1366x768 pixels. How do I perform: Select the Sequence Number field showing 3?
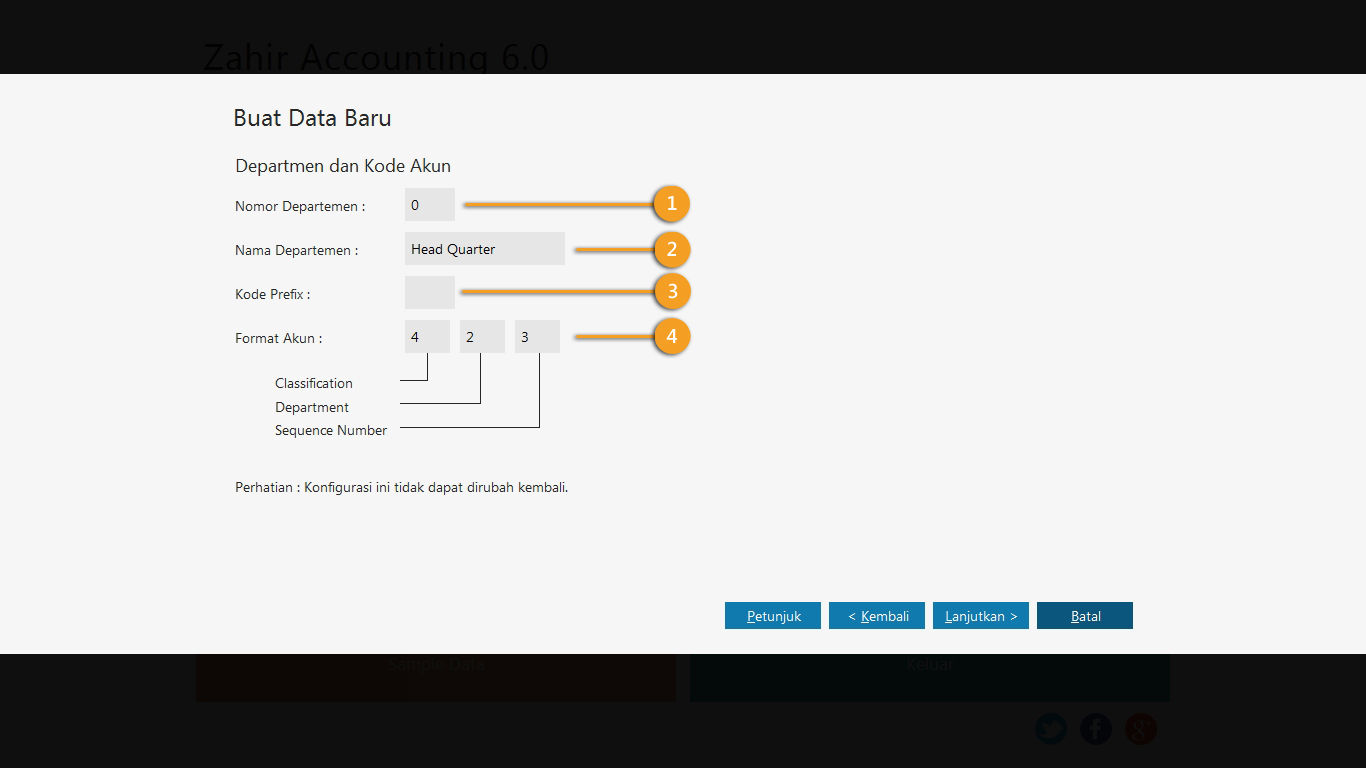(x=537, y=337)
